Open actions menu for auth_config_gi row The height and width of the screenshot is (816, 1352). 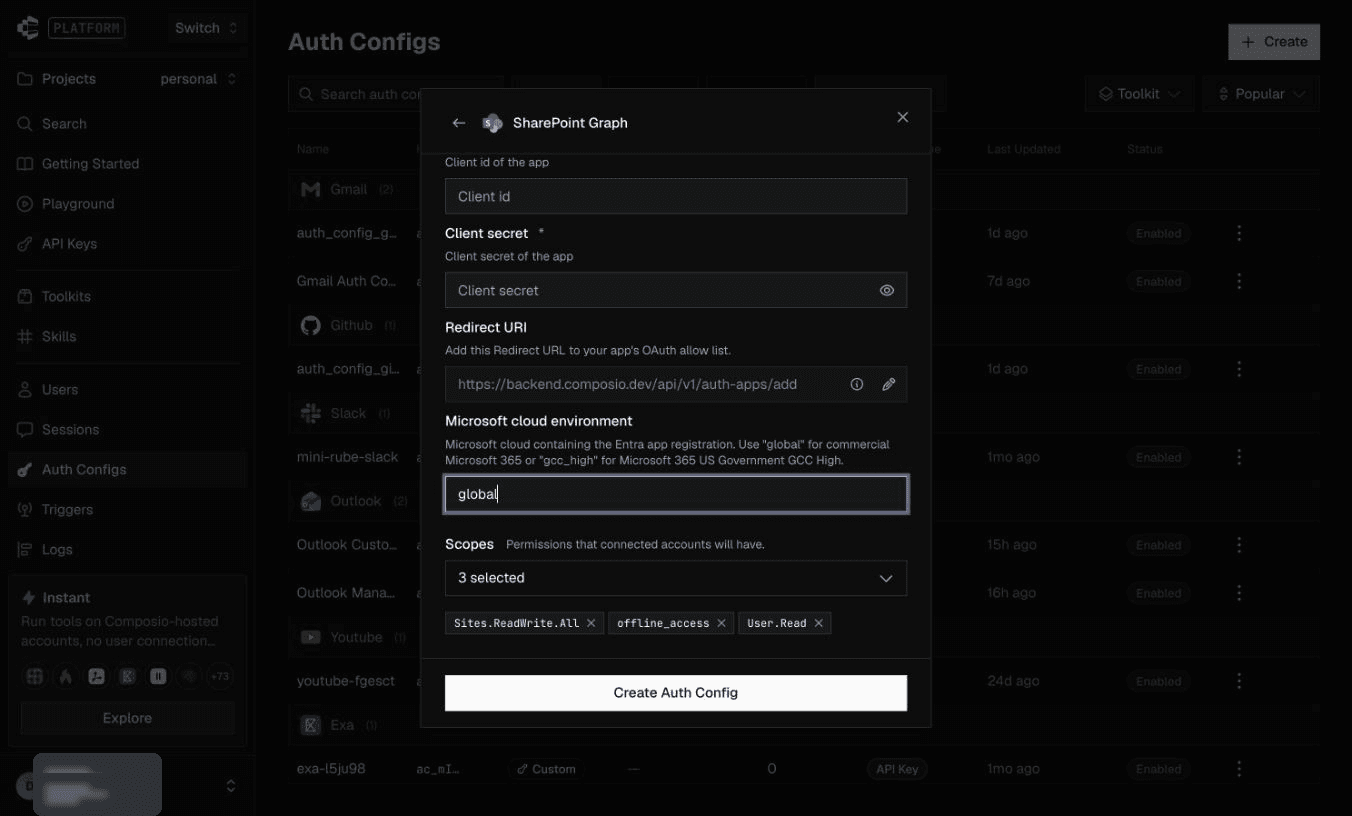1239,369
